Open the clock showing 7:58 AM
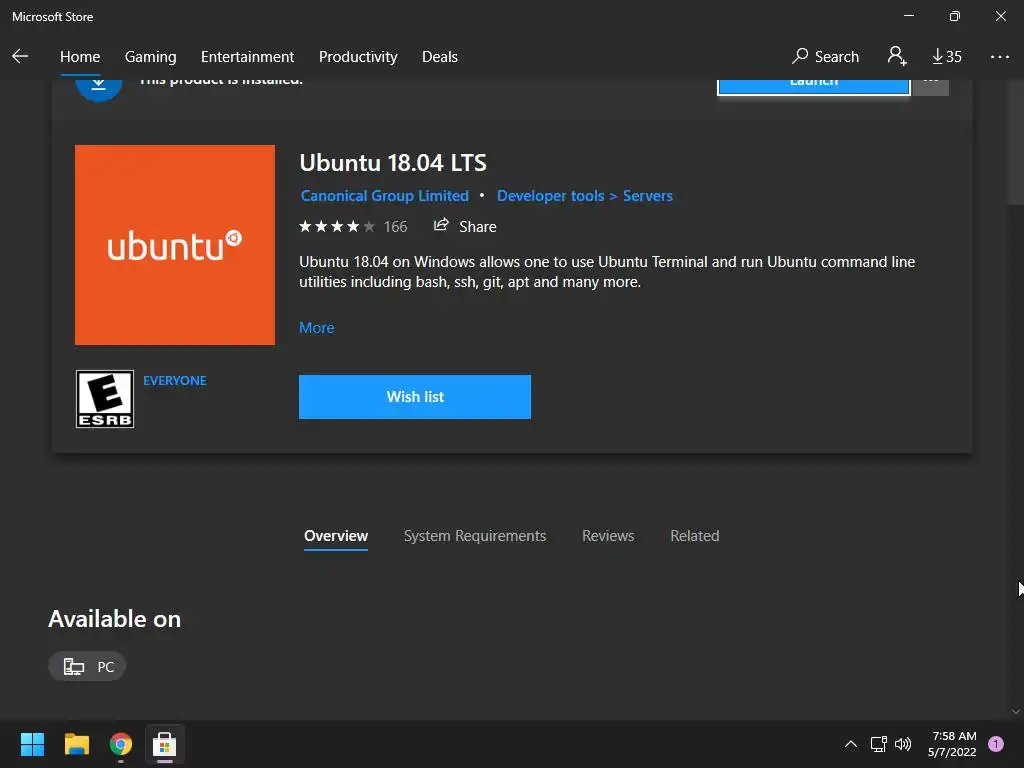 (x=952, y=744)
